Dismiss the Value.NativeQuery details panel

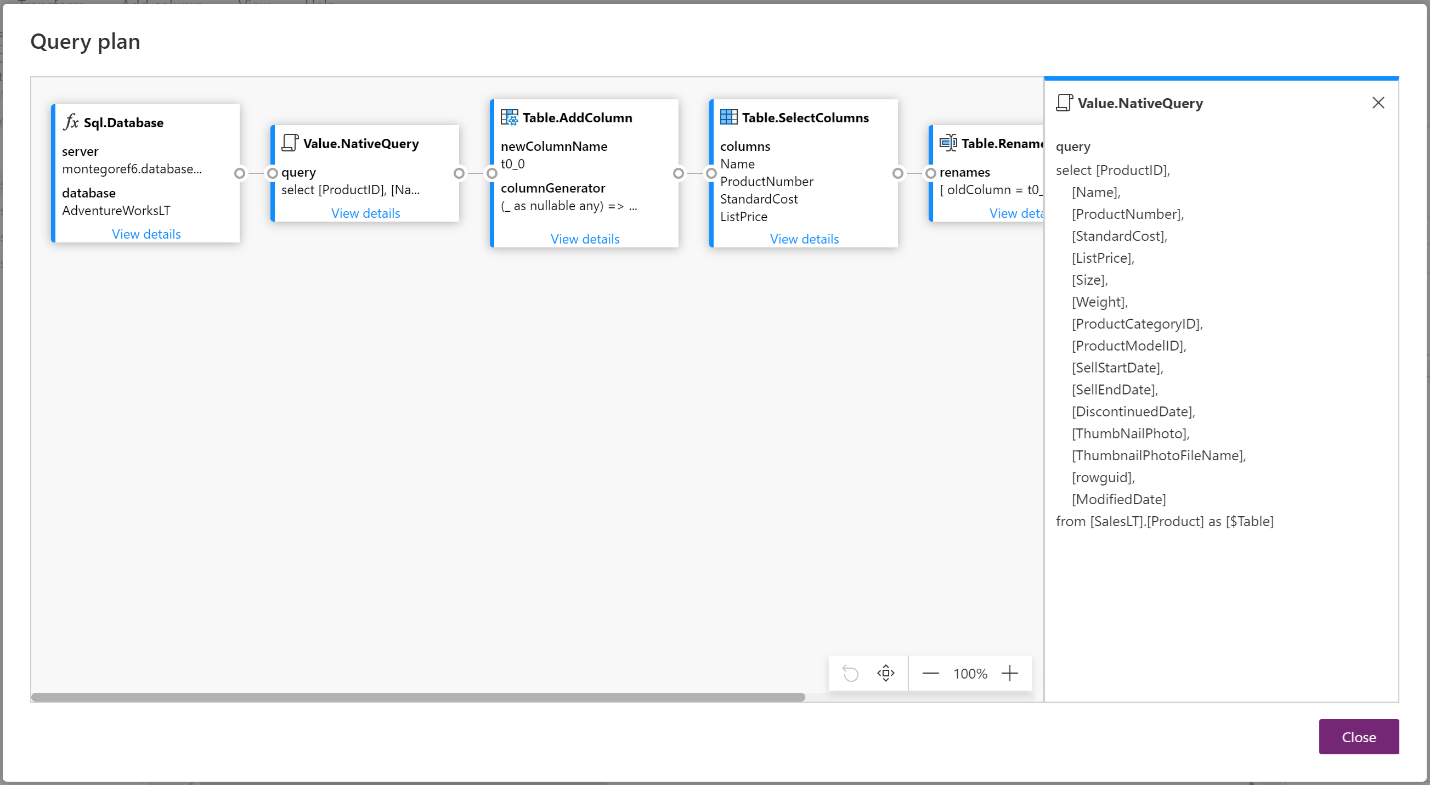[x=1378, y=102]
